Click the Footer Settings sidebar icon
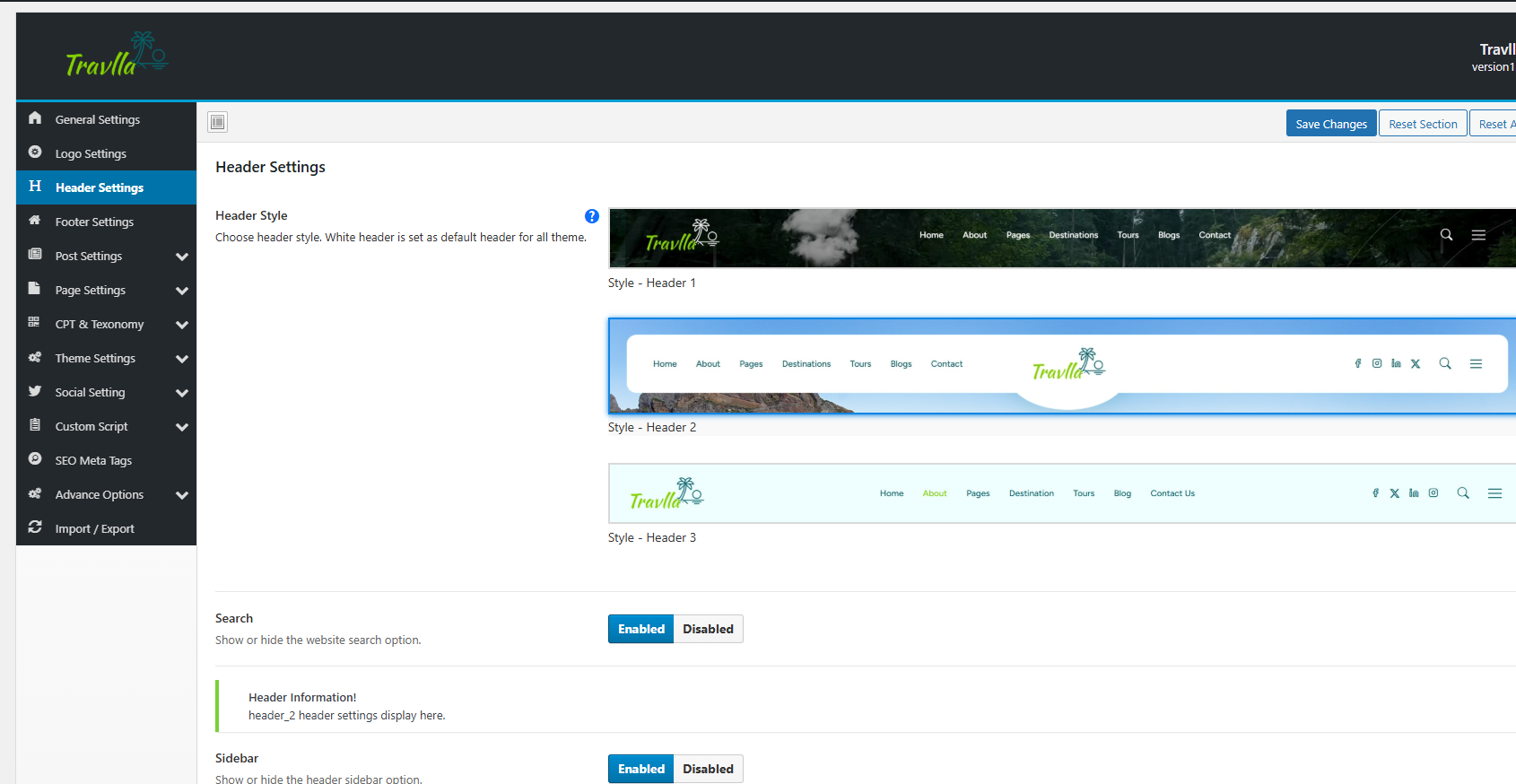1516x784 pixels. (35, 221)
